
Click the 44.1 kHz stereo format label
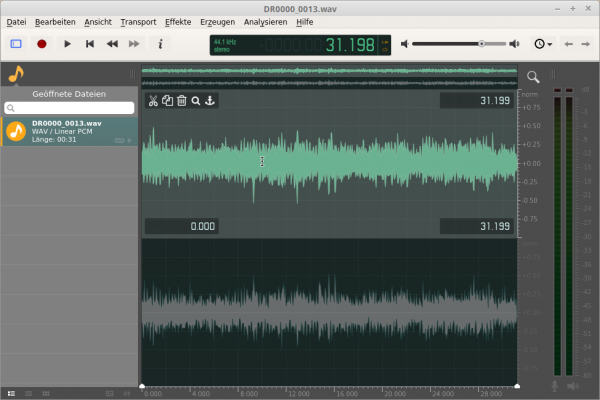(225, 46)
